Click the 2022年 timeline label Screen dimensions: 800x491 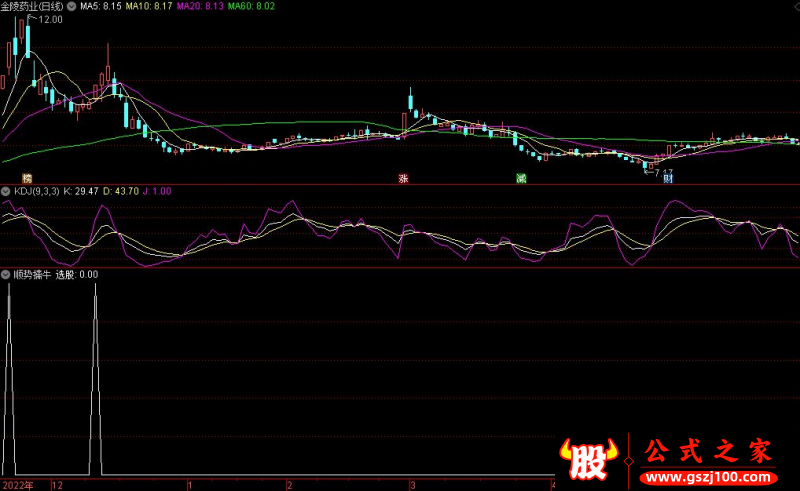pyautogui.click(x=17, y=484)
